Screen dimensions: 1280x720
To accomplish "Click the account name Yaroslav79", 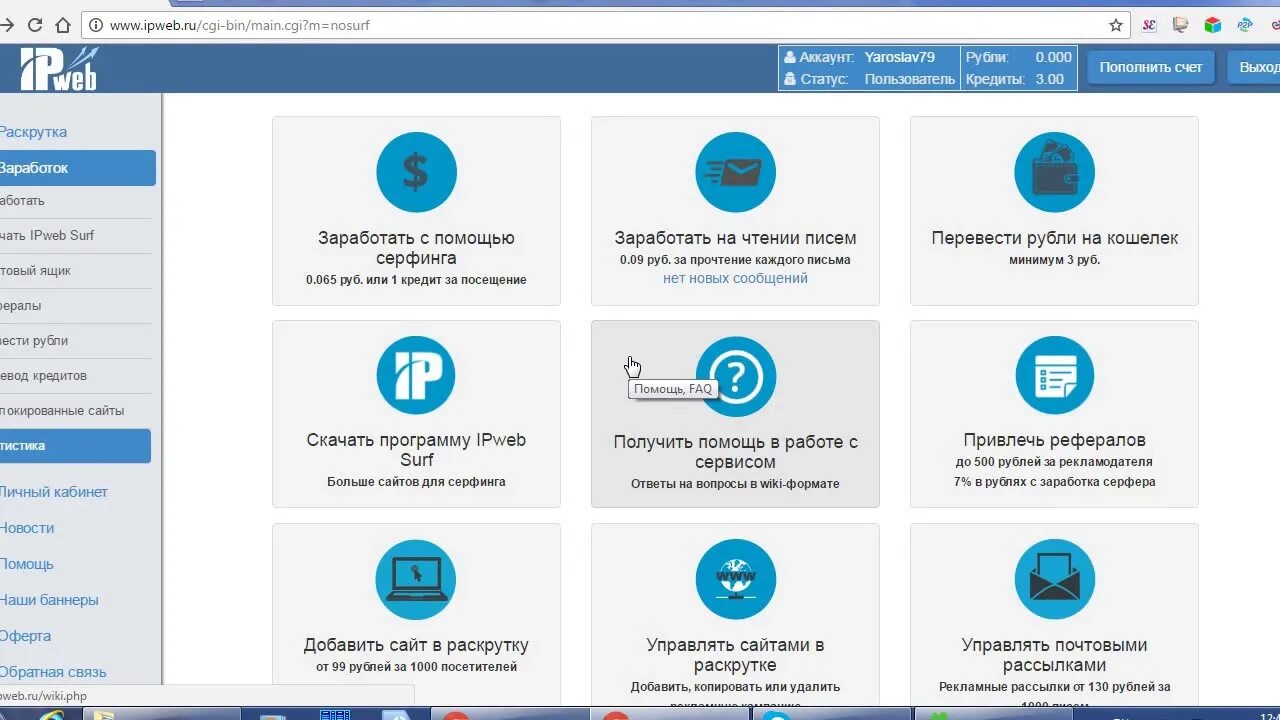I will click(899, 57).
